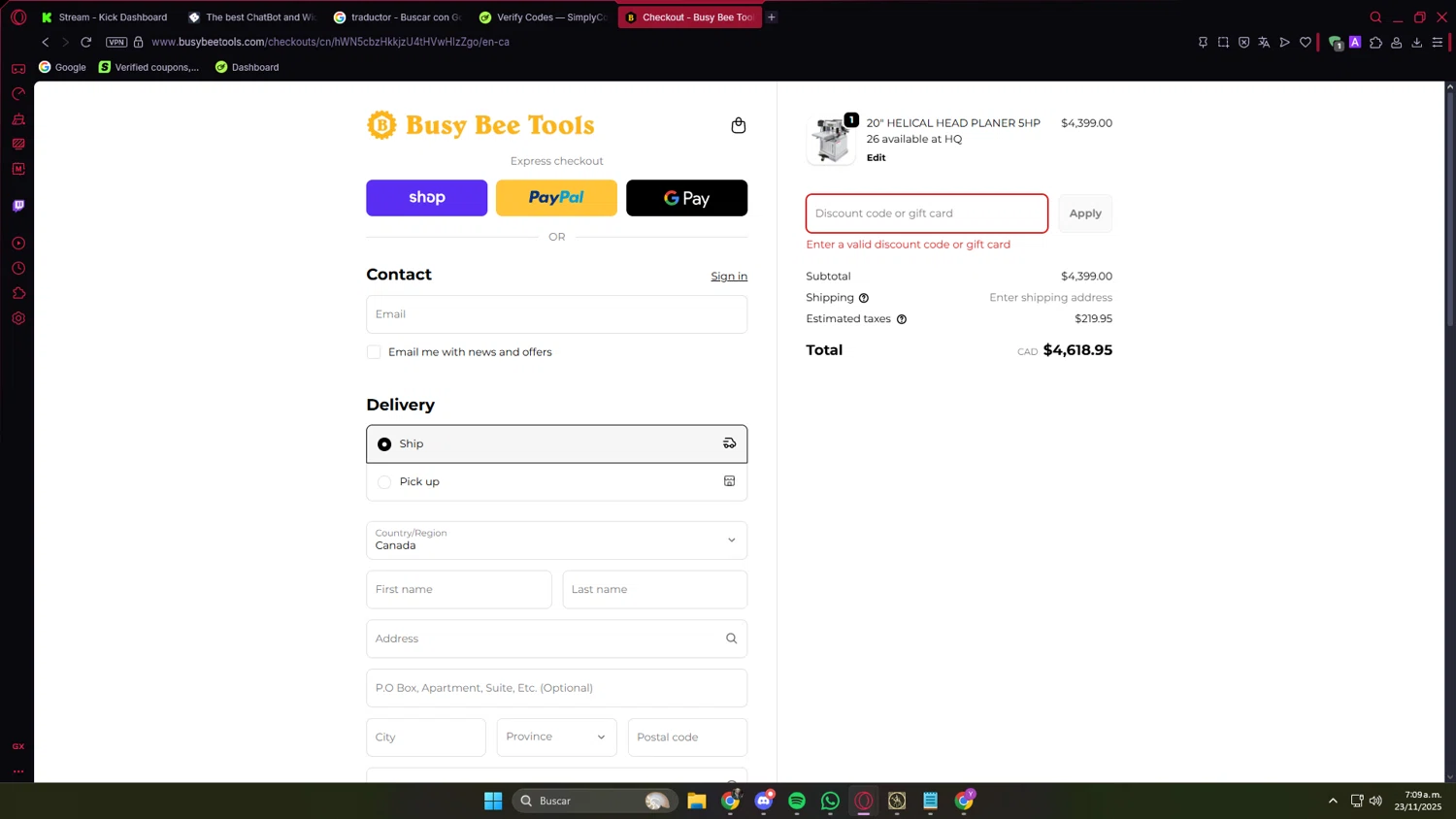Click Edit under the planer item
The image size is (1456, 819).
876,157
